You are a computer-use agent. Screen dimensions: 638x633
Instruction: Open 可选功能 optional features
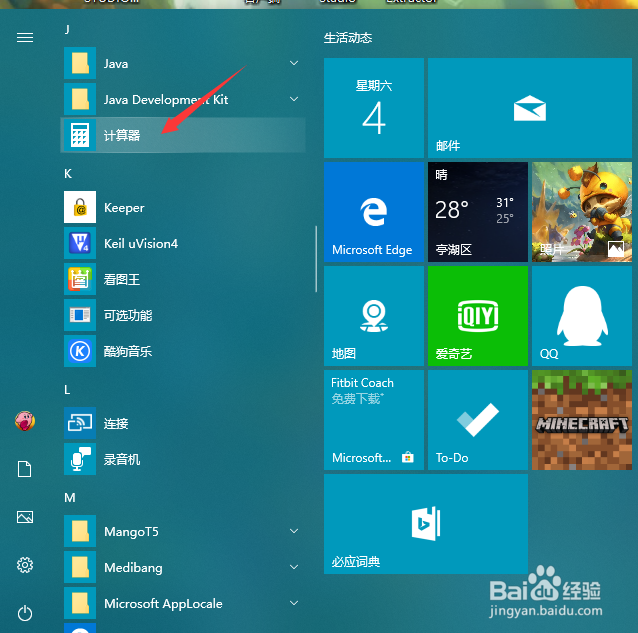click(x=183, y=315)
